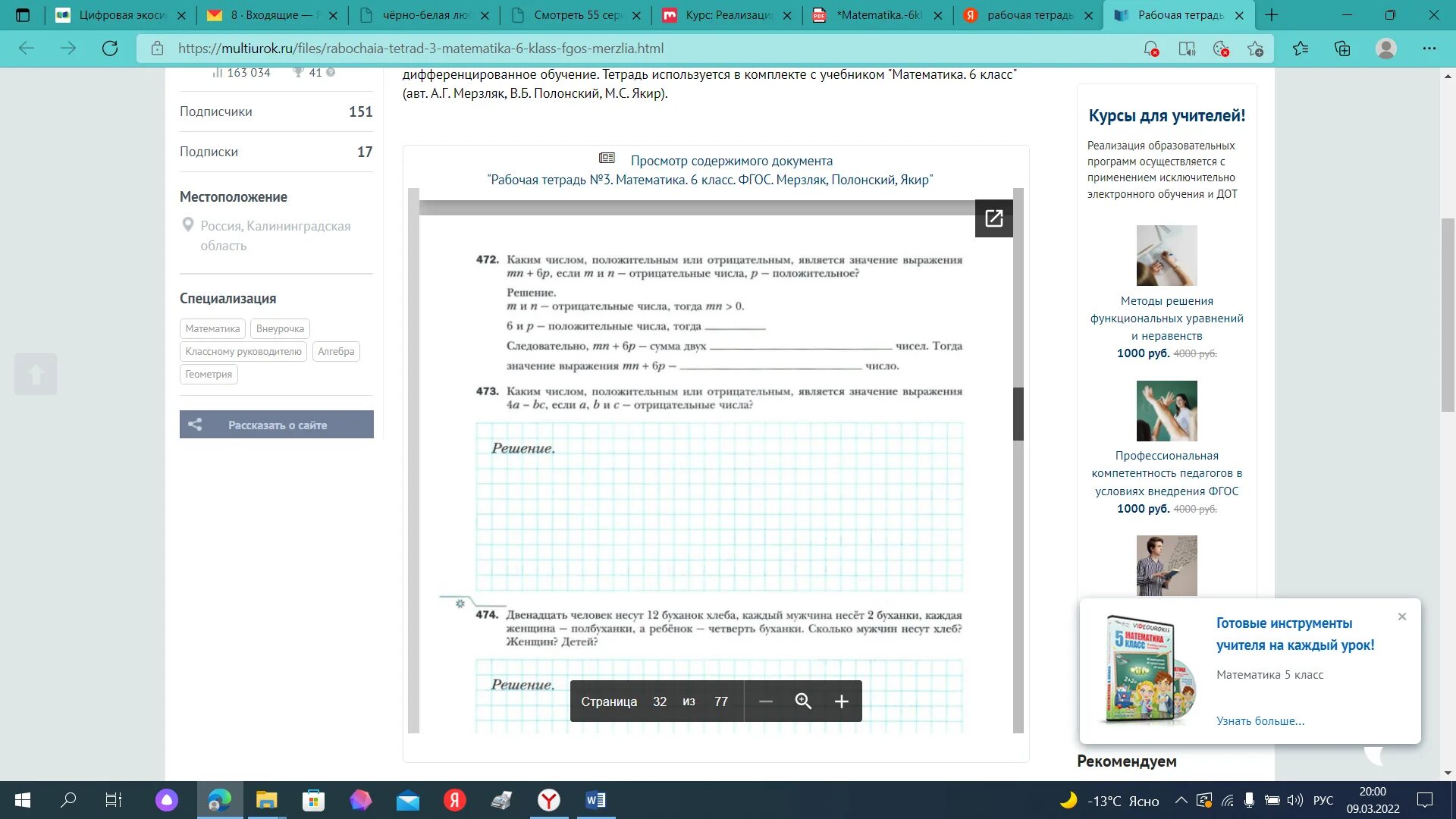1456x819 pixels.
Task: Select the Математика specialization tag
Action: pos(212,328)
